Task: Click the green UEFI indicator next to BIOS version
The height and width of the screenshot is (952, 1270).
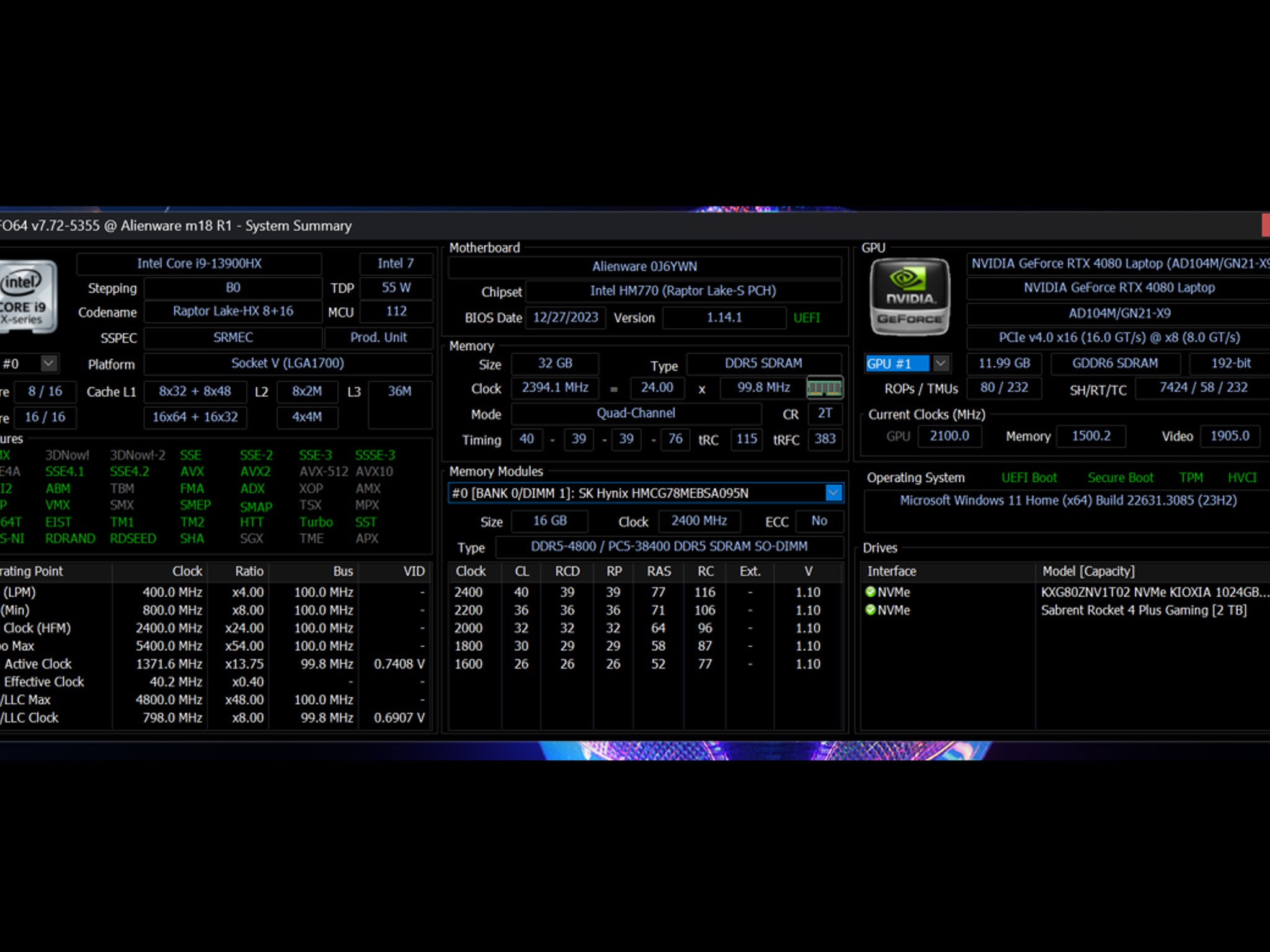Action: 806,318
